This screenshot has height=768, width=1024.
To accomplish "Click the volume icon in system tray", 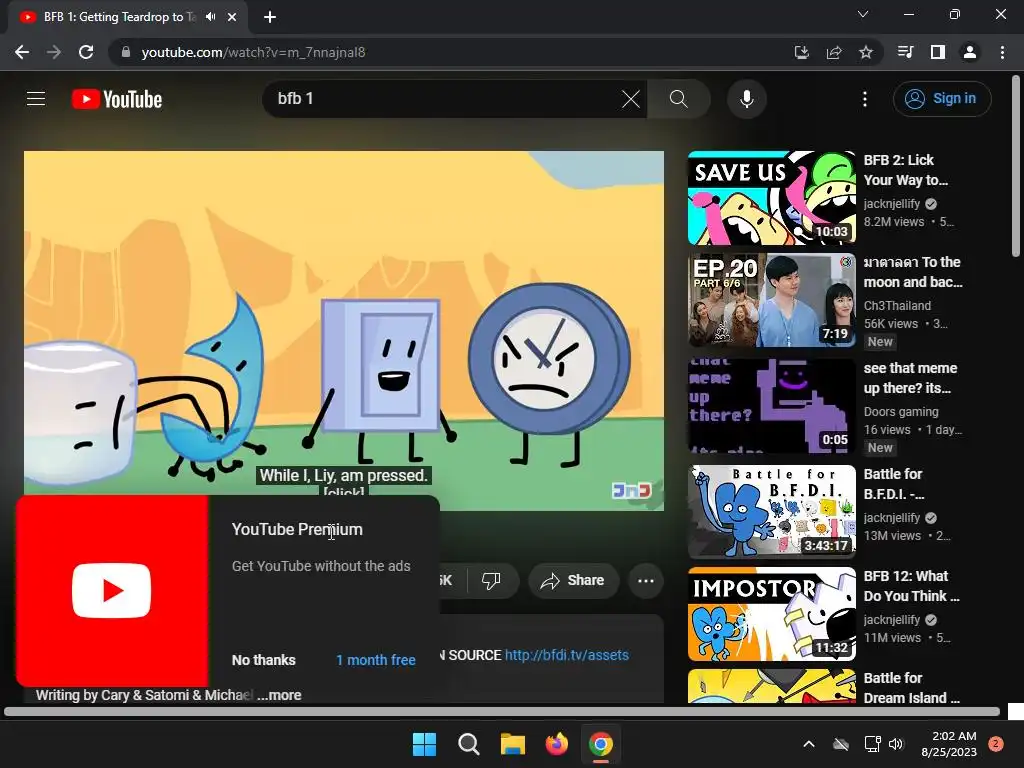I will click(896, 744).
